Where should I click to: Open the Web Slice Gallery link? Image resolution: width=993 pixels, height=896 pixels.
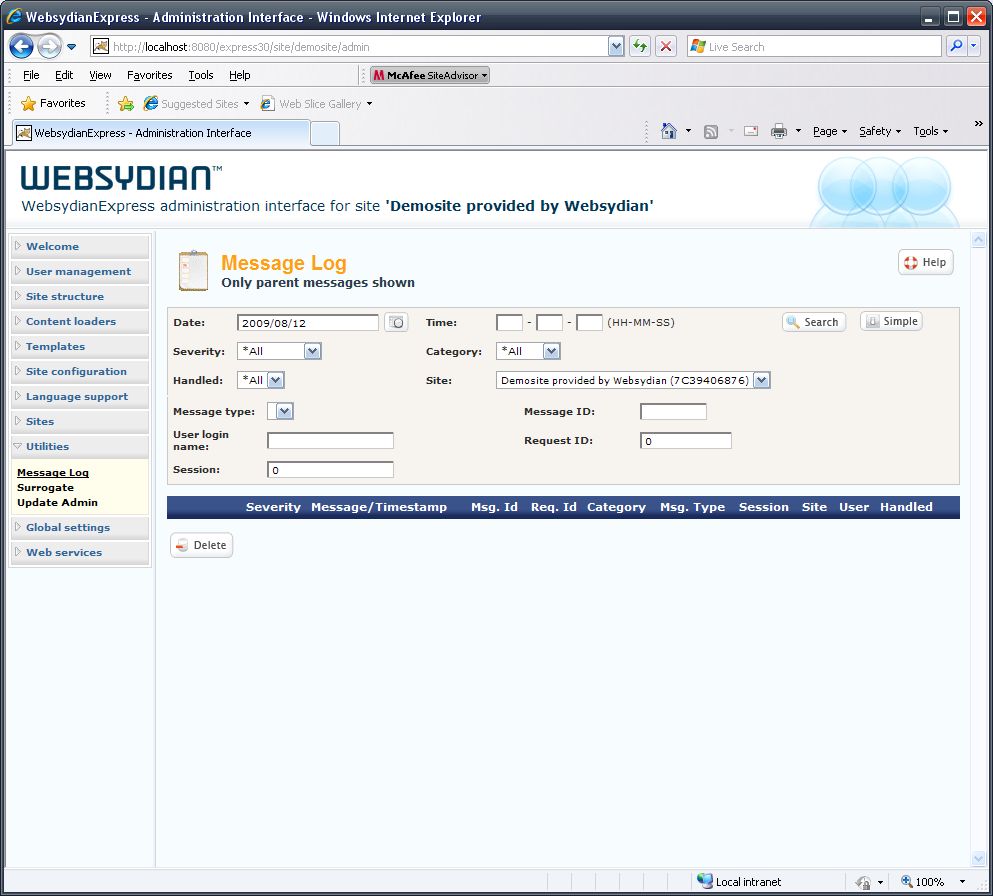[317, 104]
